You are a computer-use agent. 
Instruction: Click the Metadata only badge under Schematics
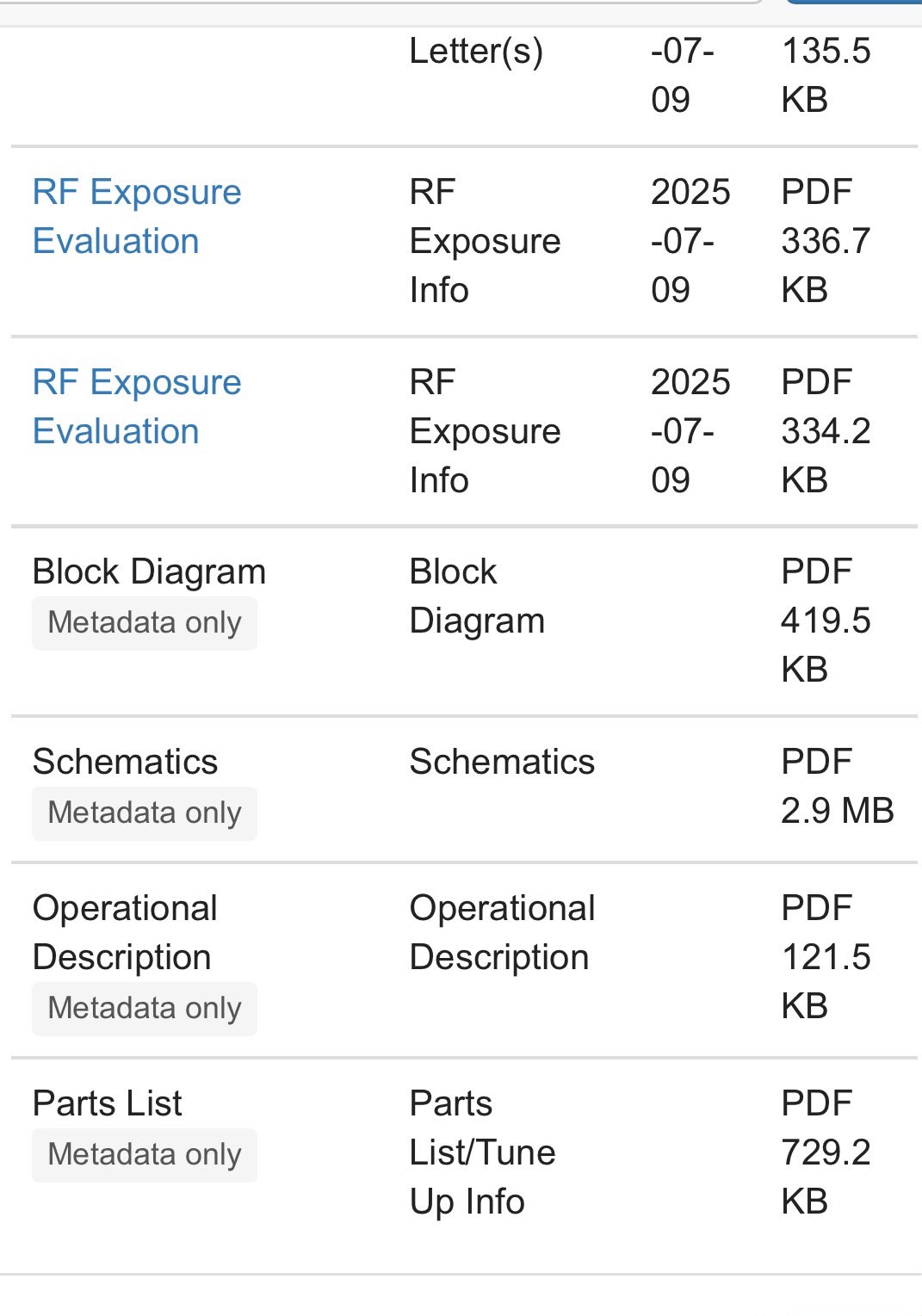click(145, 812)
